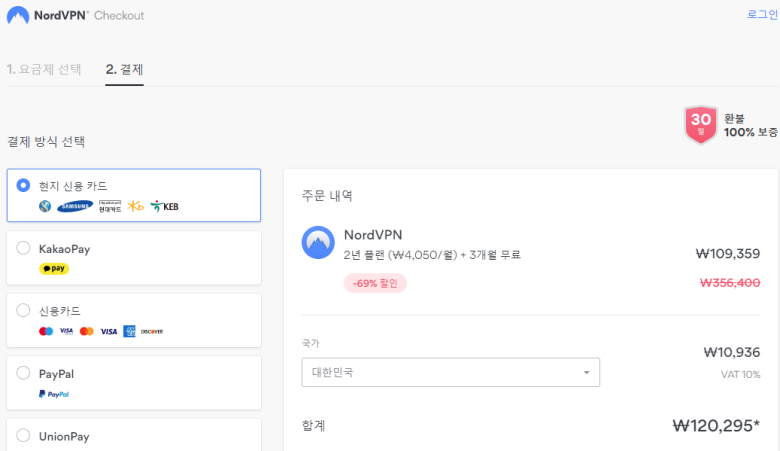780x451 pixels.
Task: Click the 로그인 login link
Action: click(x=763, y=14)
